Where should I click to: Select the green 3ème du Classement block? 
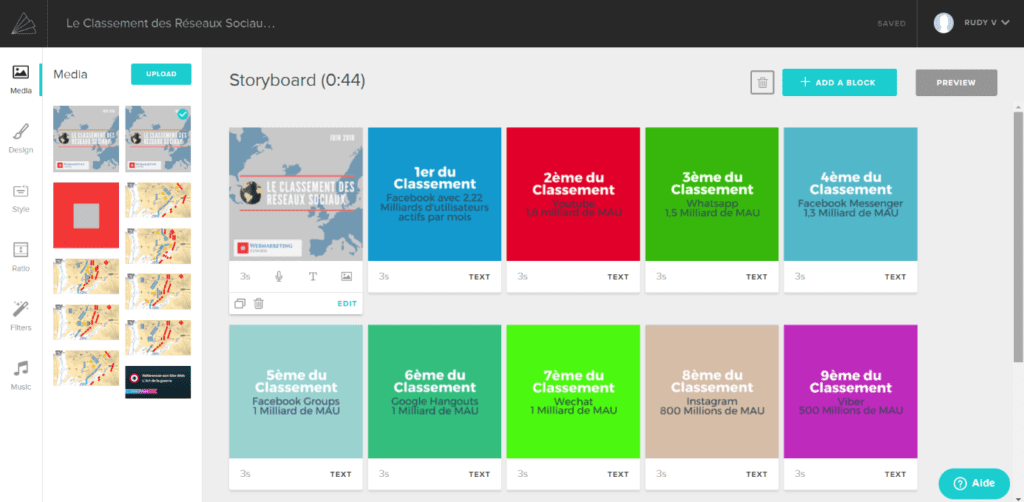tap(712, 195)
